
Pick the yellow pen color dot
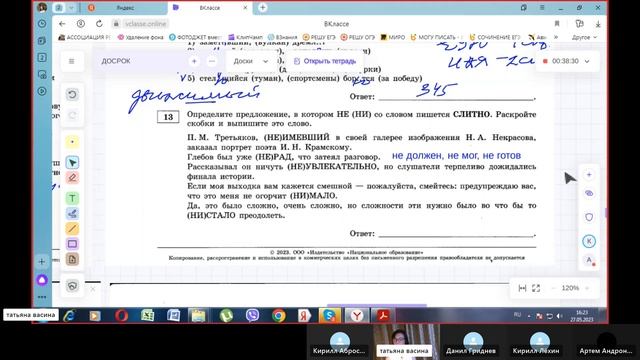click(x=72, y=142)
